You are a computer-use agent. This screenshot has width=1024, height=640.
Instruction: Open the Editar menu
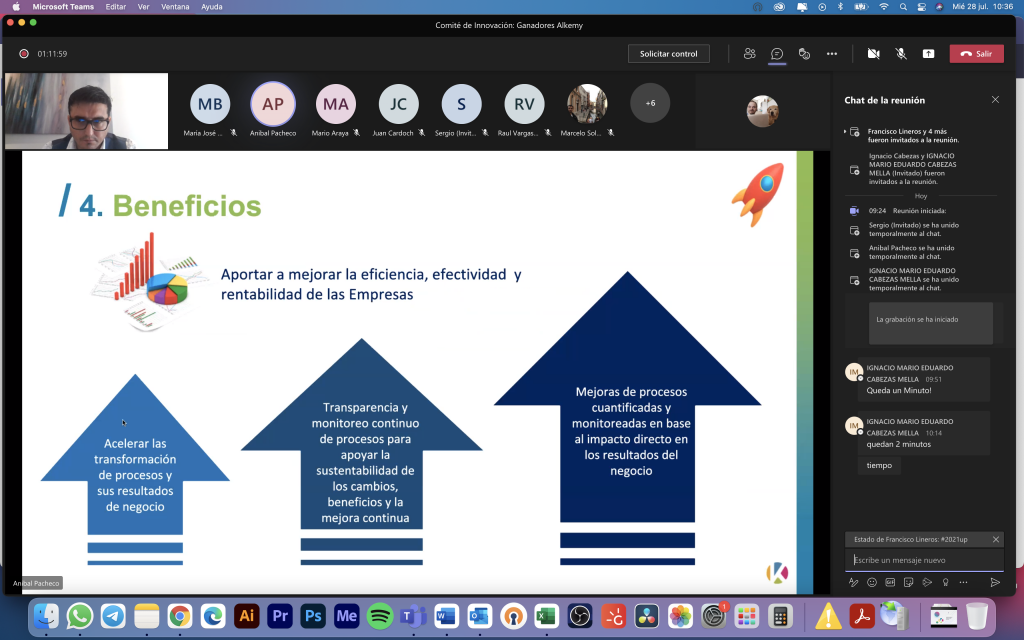[x=116, y=7]
